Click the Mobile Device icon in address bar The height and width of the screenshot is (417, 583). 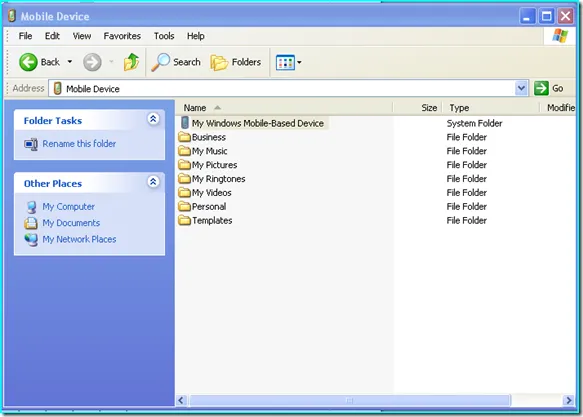(x=57, y=88)
